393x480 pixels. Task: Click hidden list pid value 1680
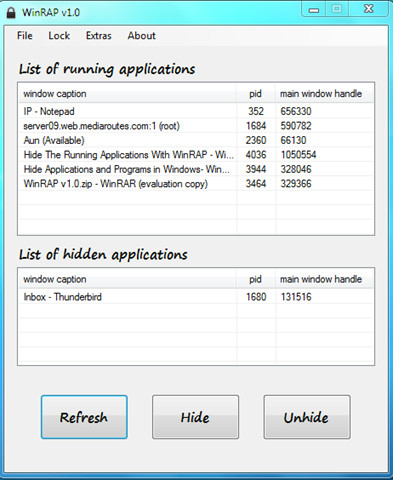[x=256, y=297]
